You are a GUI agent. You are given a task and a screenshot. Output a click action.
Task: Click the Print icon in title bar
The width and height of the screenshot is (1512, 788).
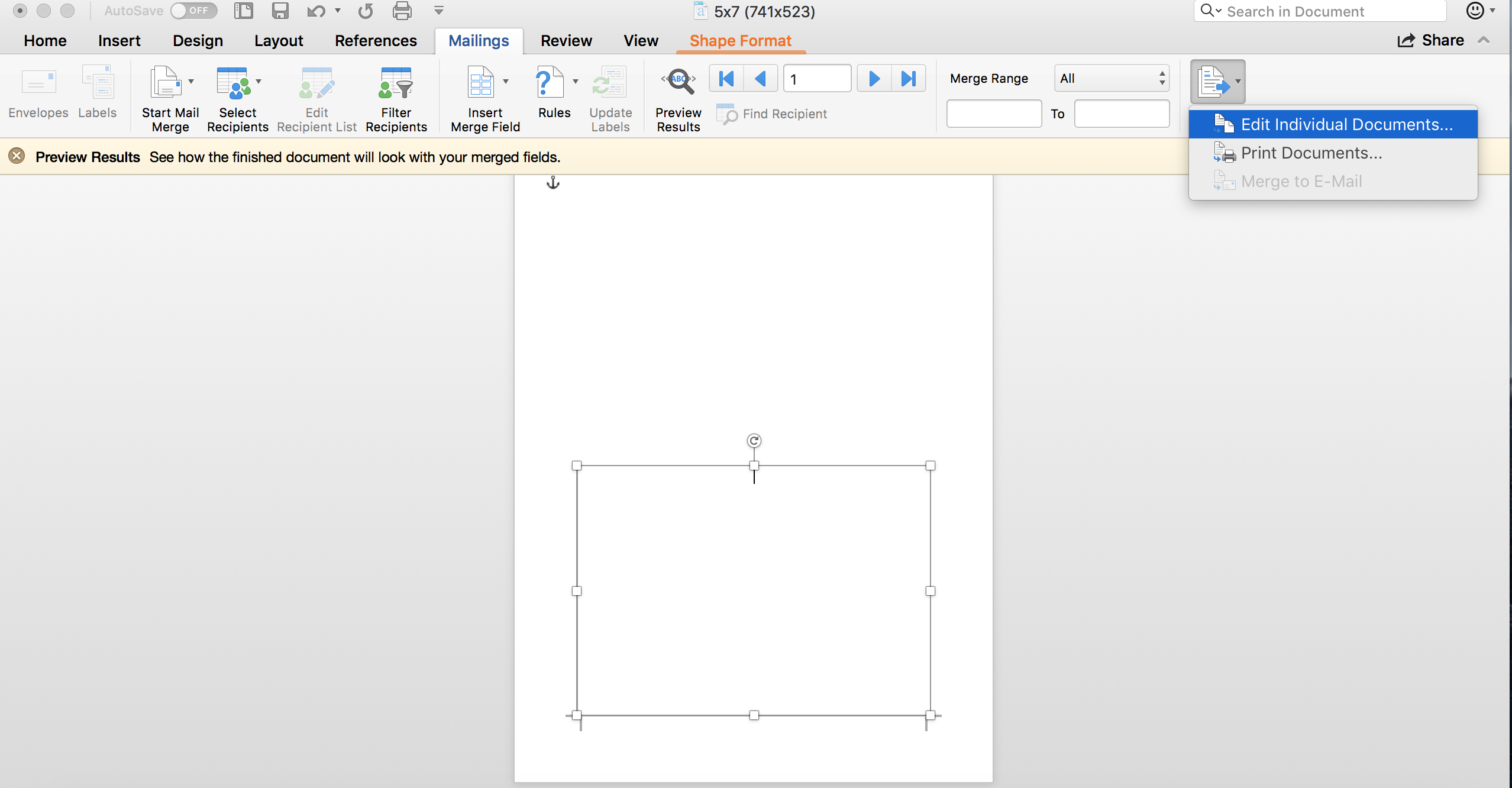pyautogui.click(x=402, y=11)
